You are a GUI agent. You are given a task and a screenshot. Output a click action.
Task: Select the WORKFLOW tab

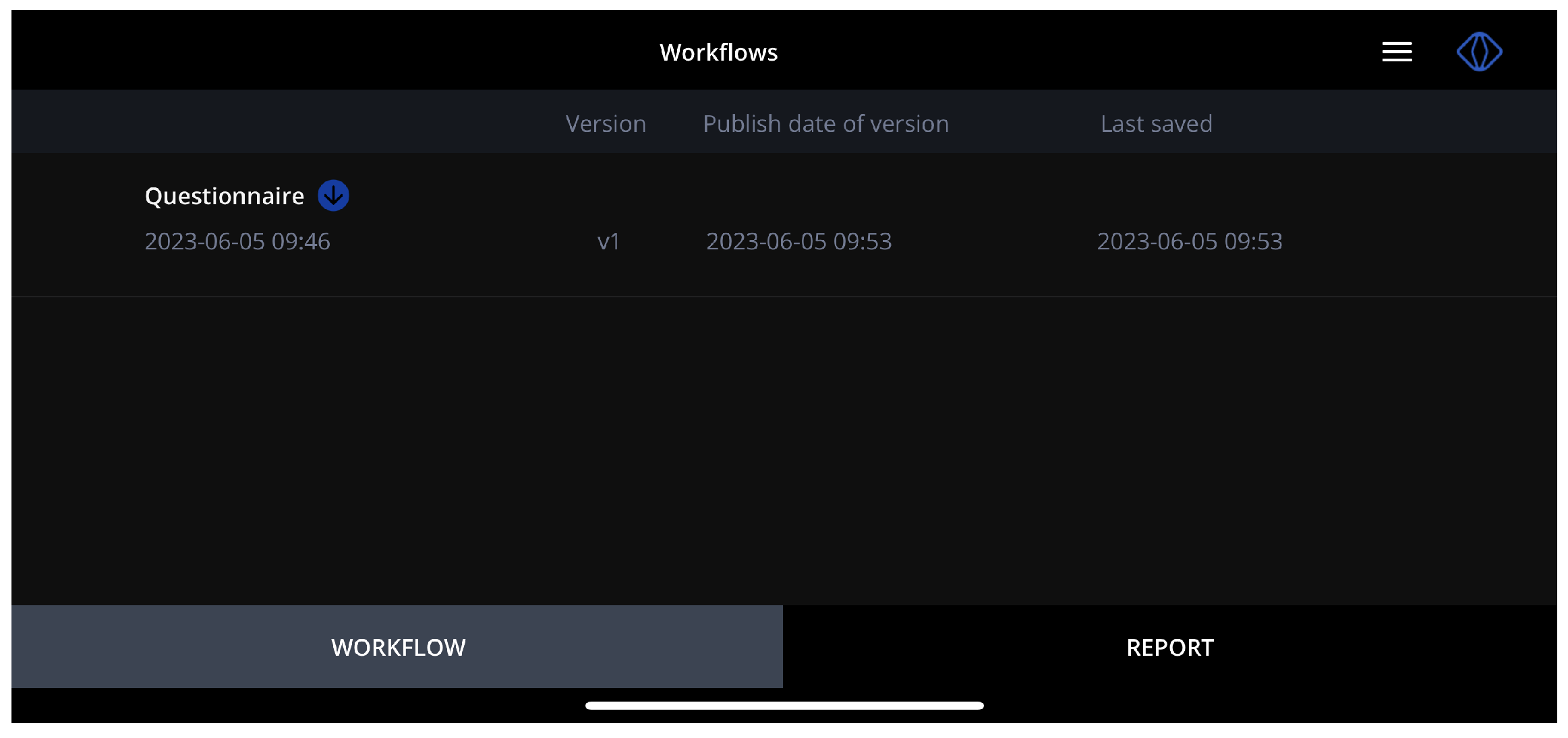(x=397, y=647)
